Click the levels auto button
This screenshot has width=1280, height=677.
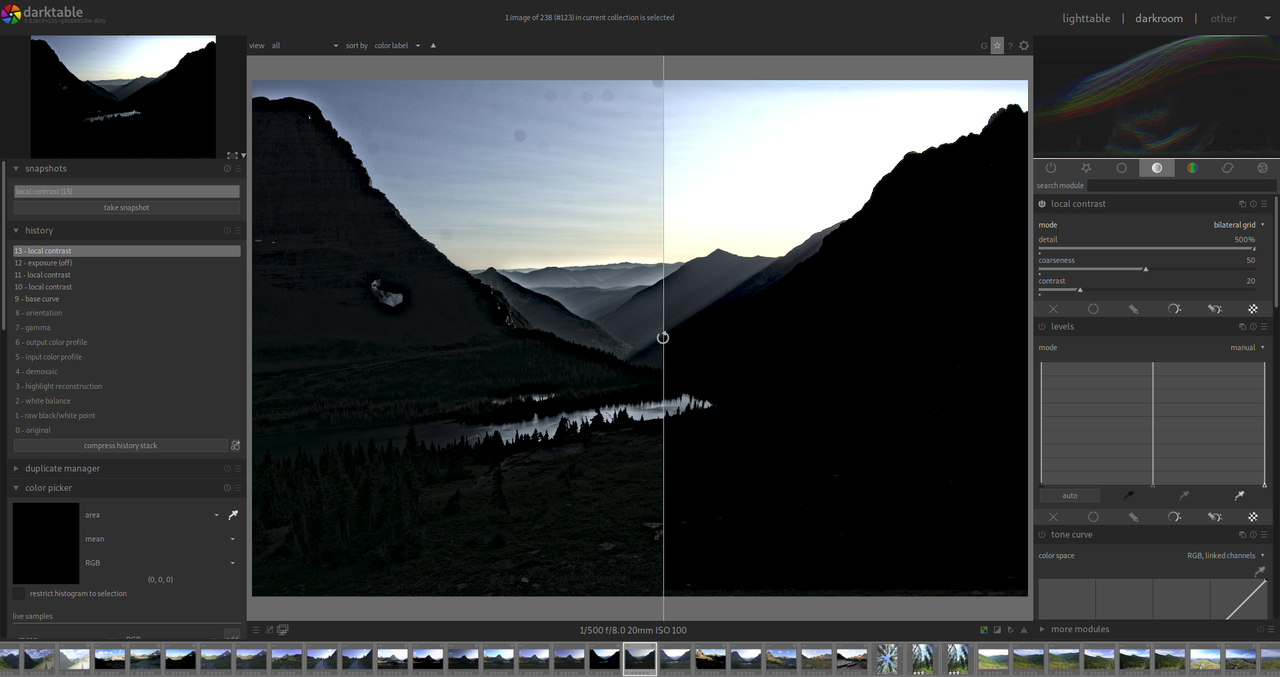tap(1070, 496)
